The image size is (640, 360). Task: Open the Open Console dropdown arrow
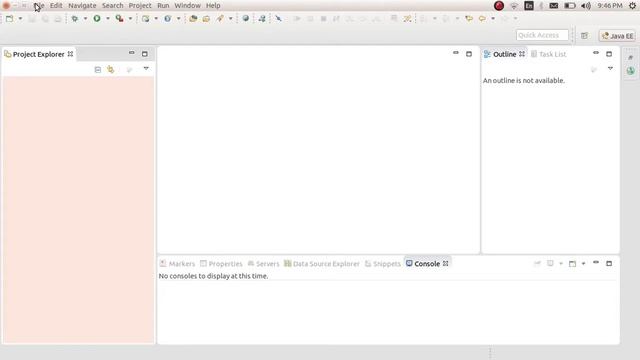pyautogui.click(x=583, y=264)
